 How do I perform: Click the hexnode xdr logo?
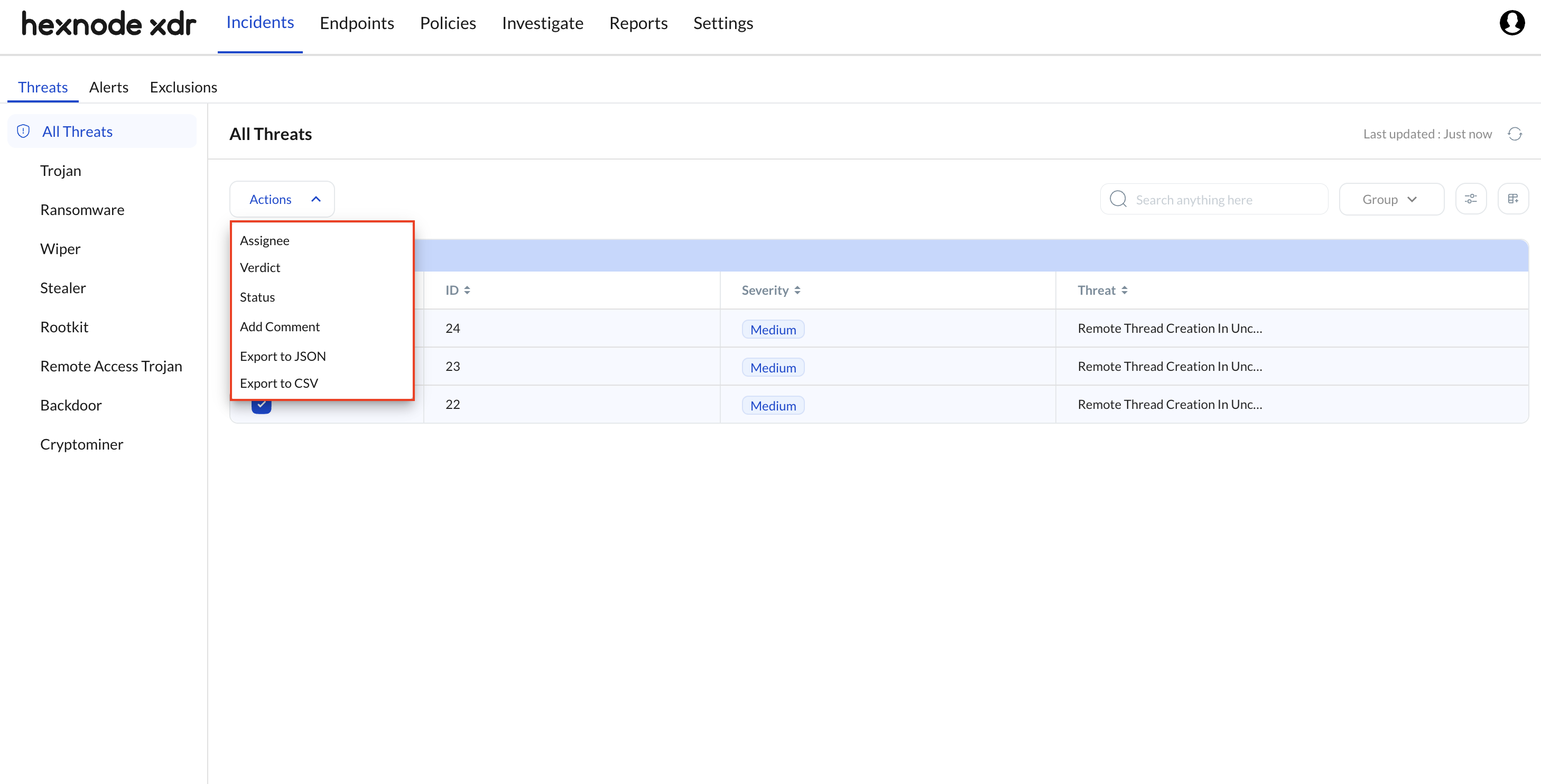[109, 23]
